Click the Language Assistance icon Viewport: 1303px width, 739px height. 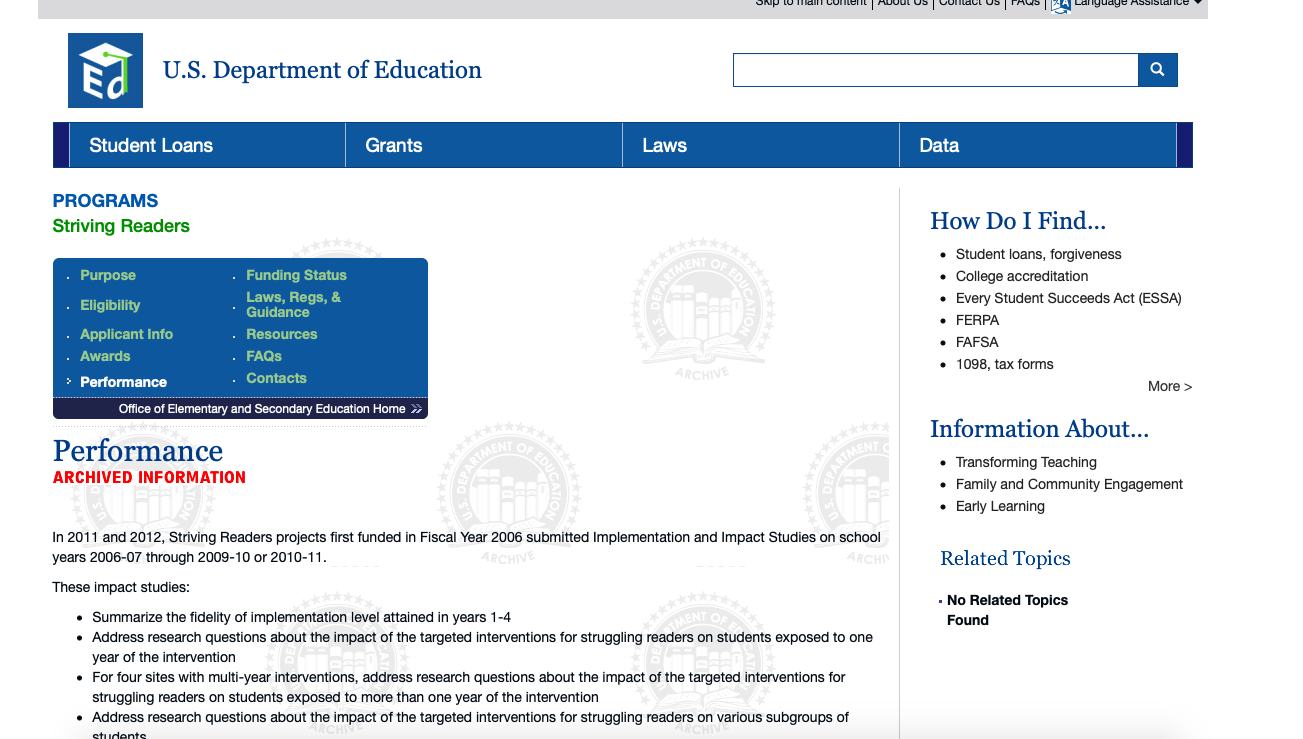1061,5
